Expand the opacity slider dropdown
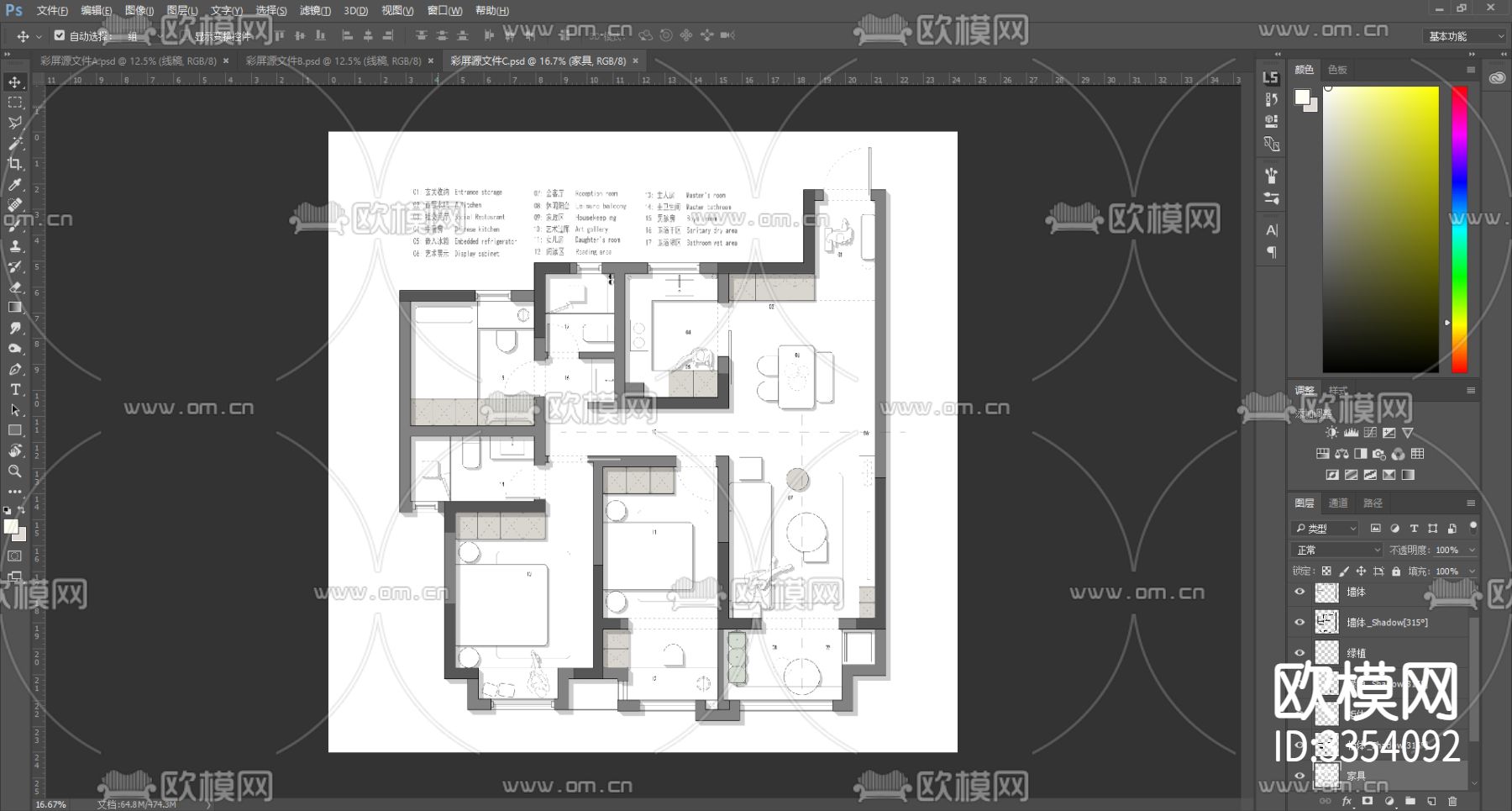 [x=1472, y=550]
